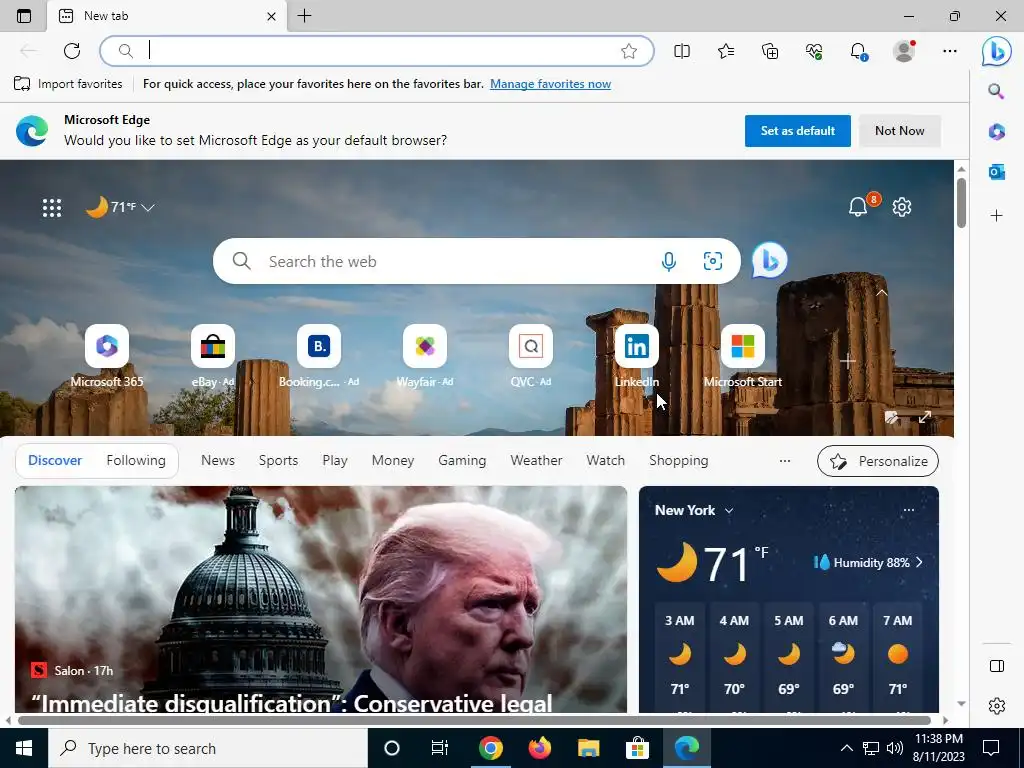The height and width of the screenshot is (768, 1024).
Task: Start visual search camera icon
Action: pyautogui.click(x=712, y=262)
